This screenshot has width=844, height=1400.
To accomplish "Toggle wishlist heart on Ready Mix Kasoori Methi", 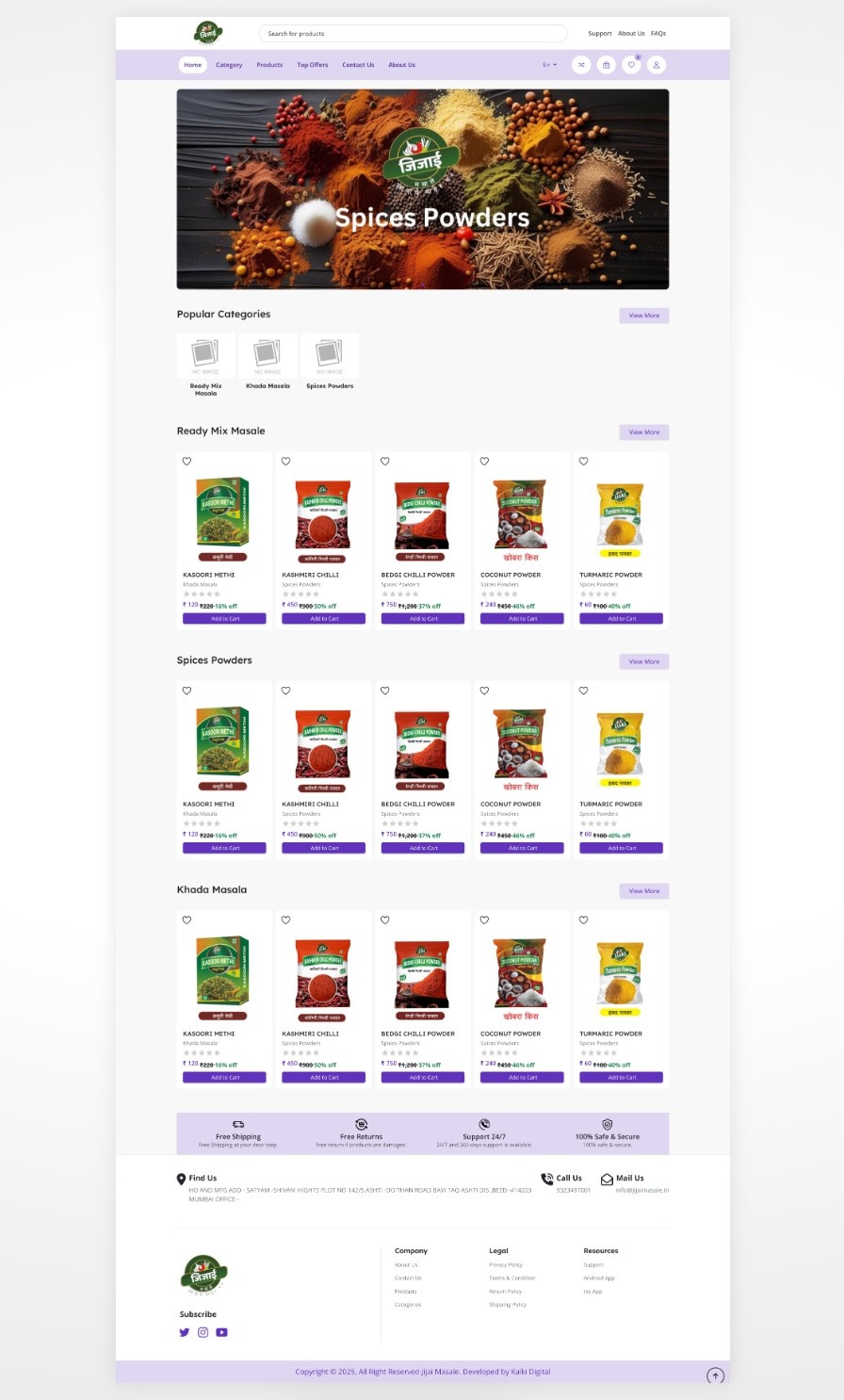I will [x=187, y=462].
